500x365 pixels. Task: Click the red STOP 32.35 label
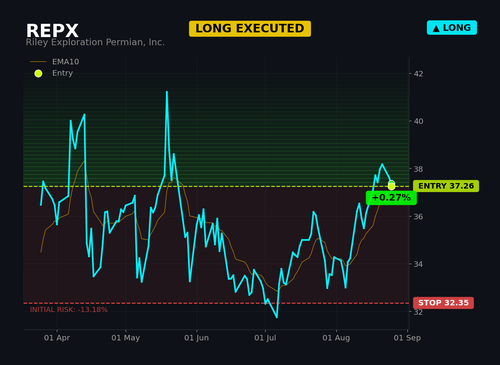[x=443, y=303]
